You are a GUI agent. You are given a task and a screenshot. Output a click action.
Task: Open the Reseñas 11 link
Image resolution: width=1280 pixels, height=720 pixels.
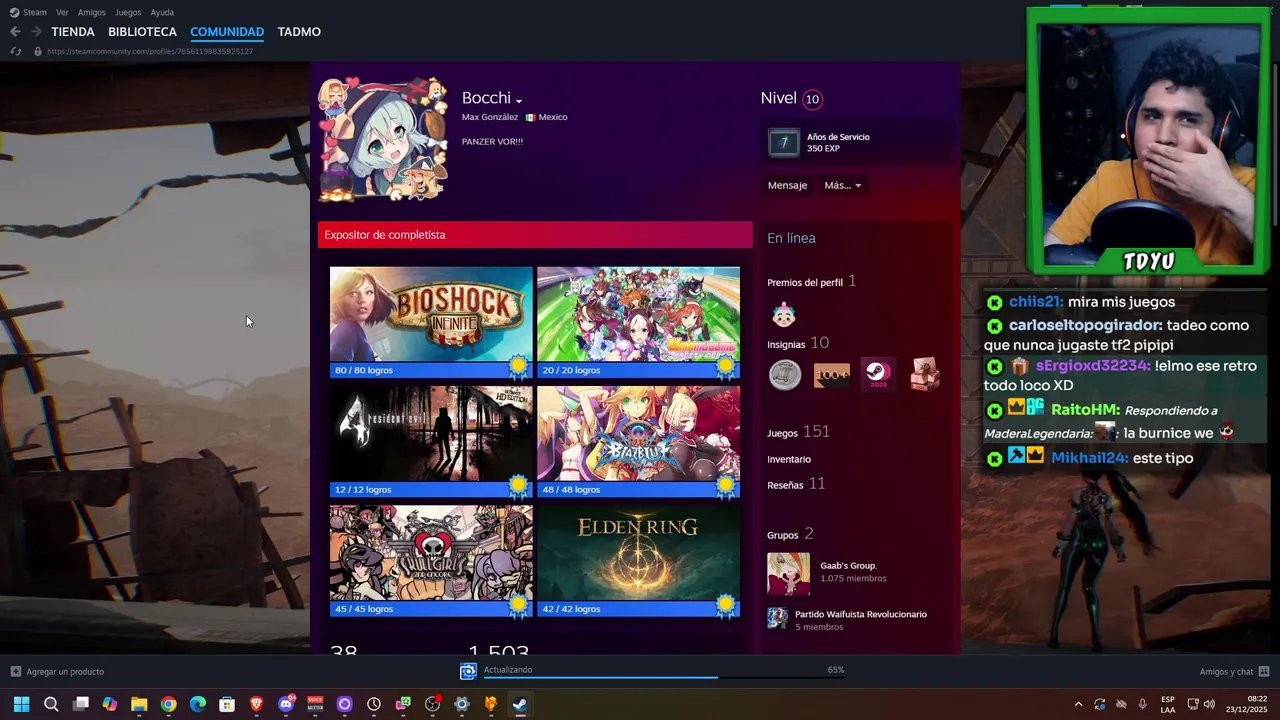click(x=796, y=484)
